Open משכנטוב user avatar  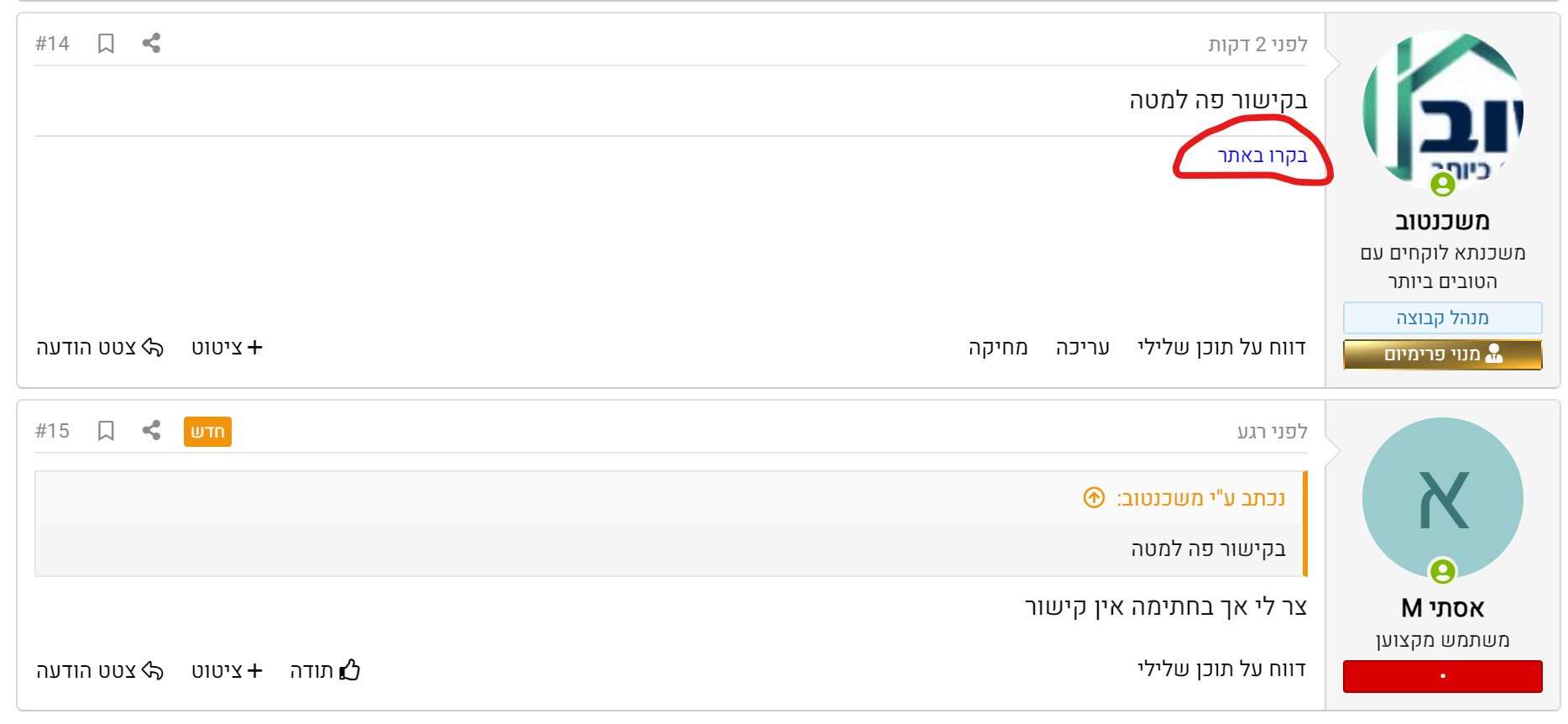[1442, 111]
